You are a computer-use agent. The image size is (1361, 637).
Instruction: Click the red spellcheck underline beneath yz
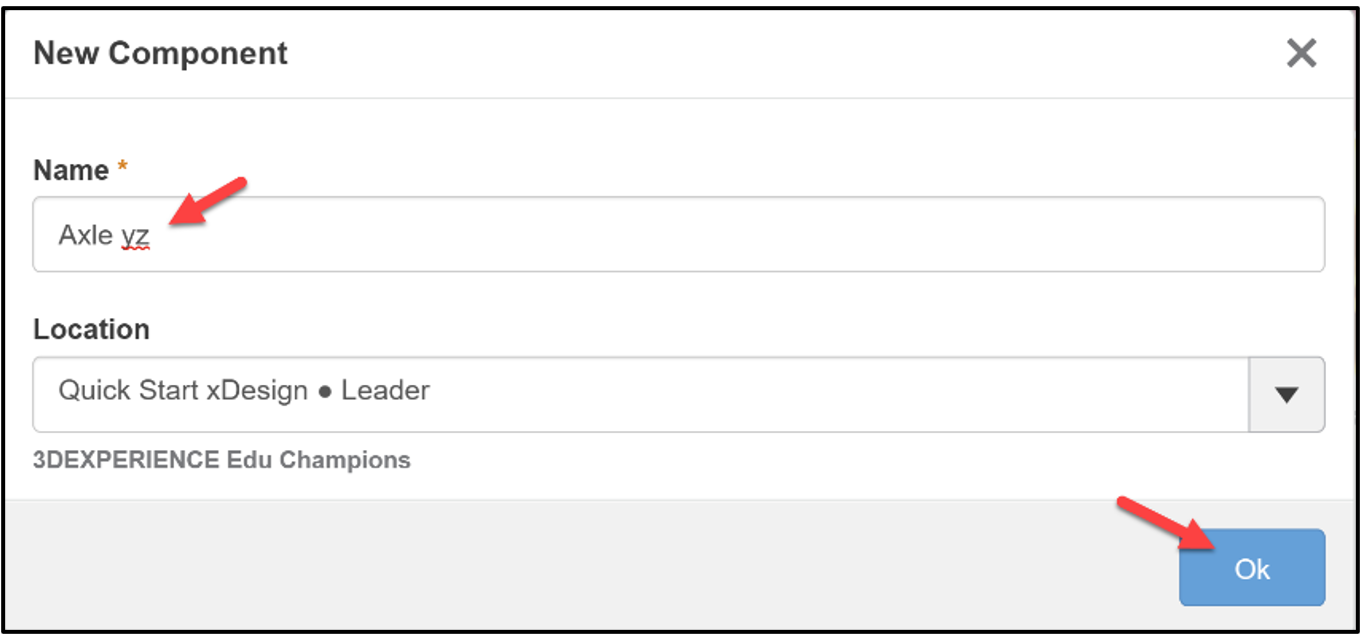point(135,251)
